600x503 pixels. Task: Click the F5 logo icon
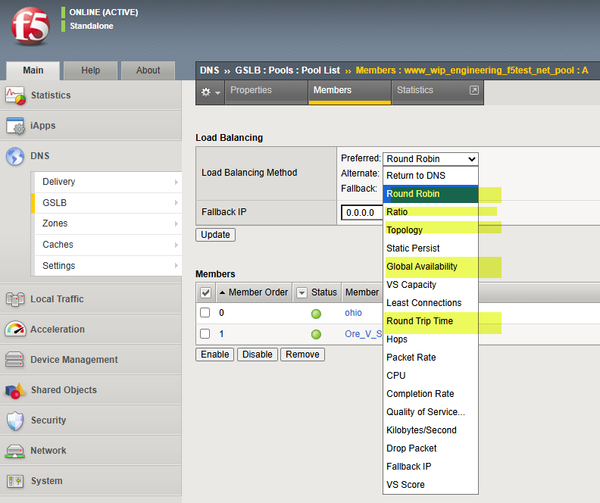pos(29,29)
